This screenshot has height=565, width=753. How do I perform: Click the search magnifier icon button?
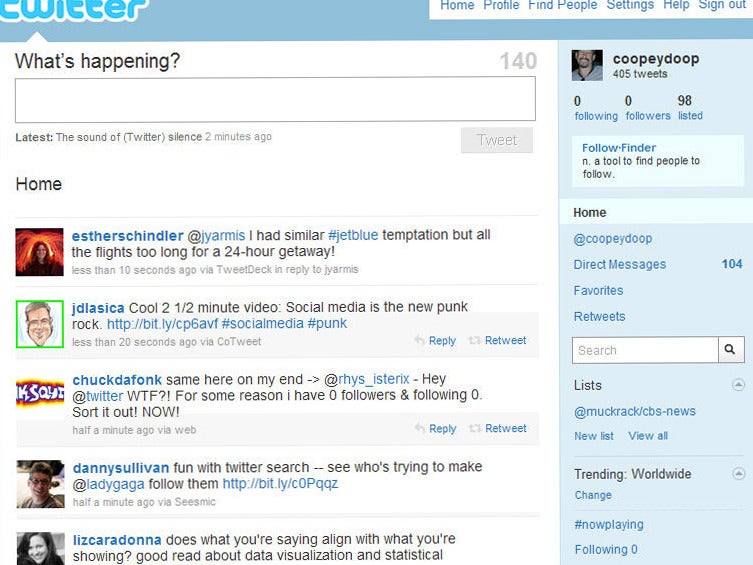[731, 350]
